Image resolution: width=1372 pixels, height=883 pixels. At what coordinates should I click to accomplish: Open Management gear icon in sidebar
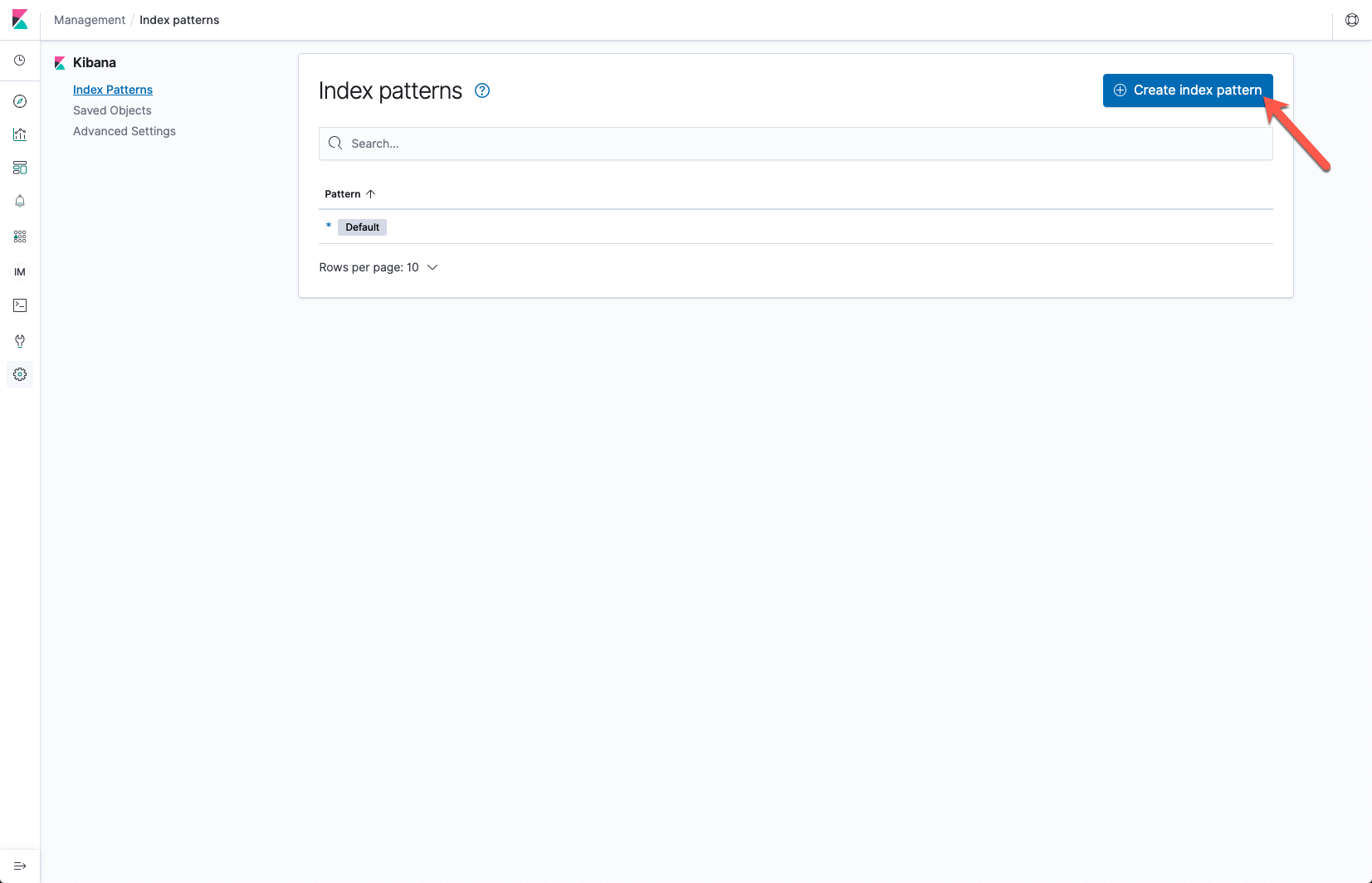(x=20, y=374)
